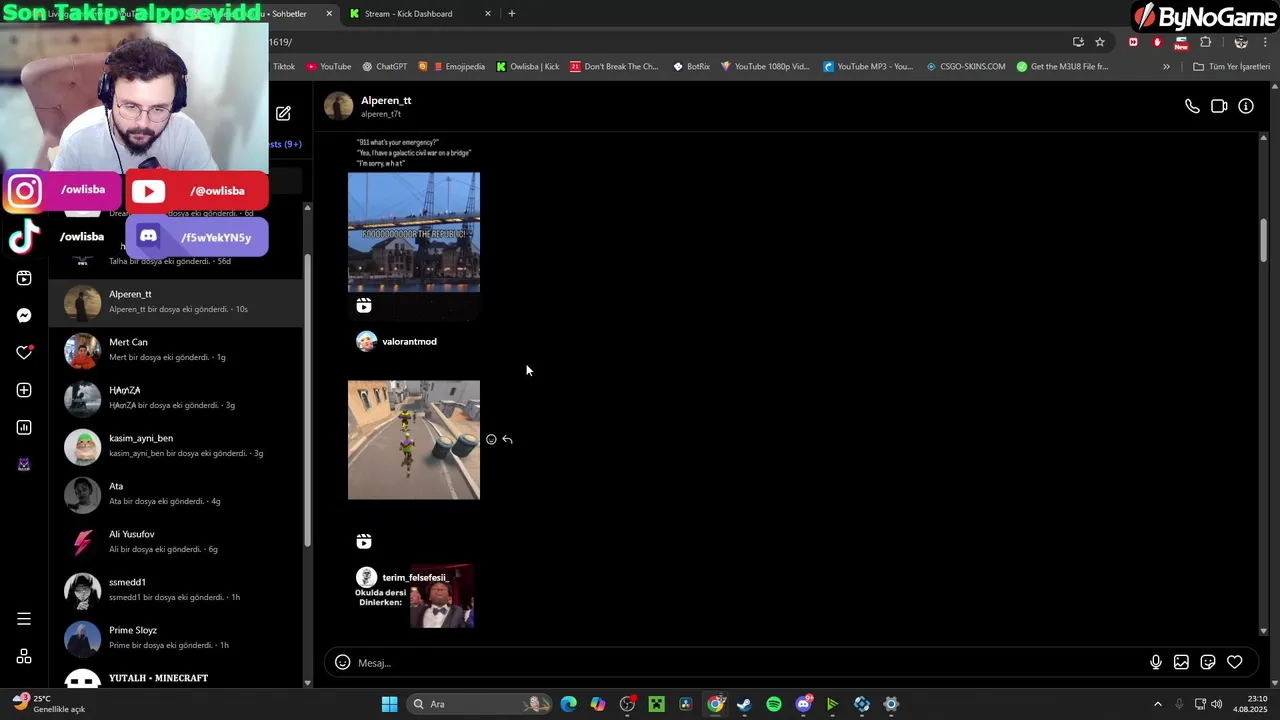Attach a photo using the image icon
Screen dimensions: 1280x720
1181,662
